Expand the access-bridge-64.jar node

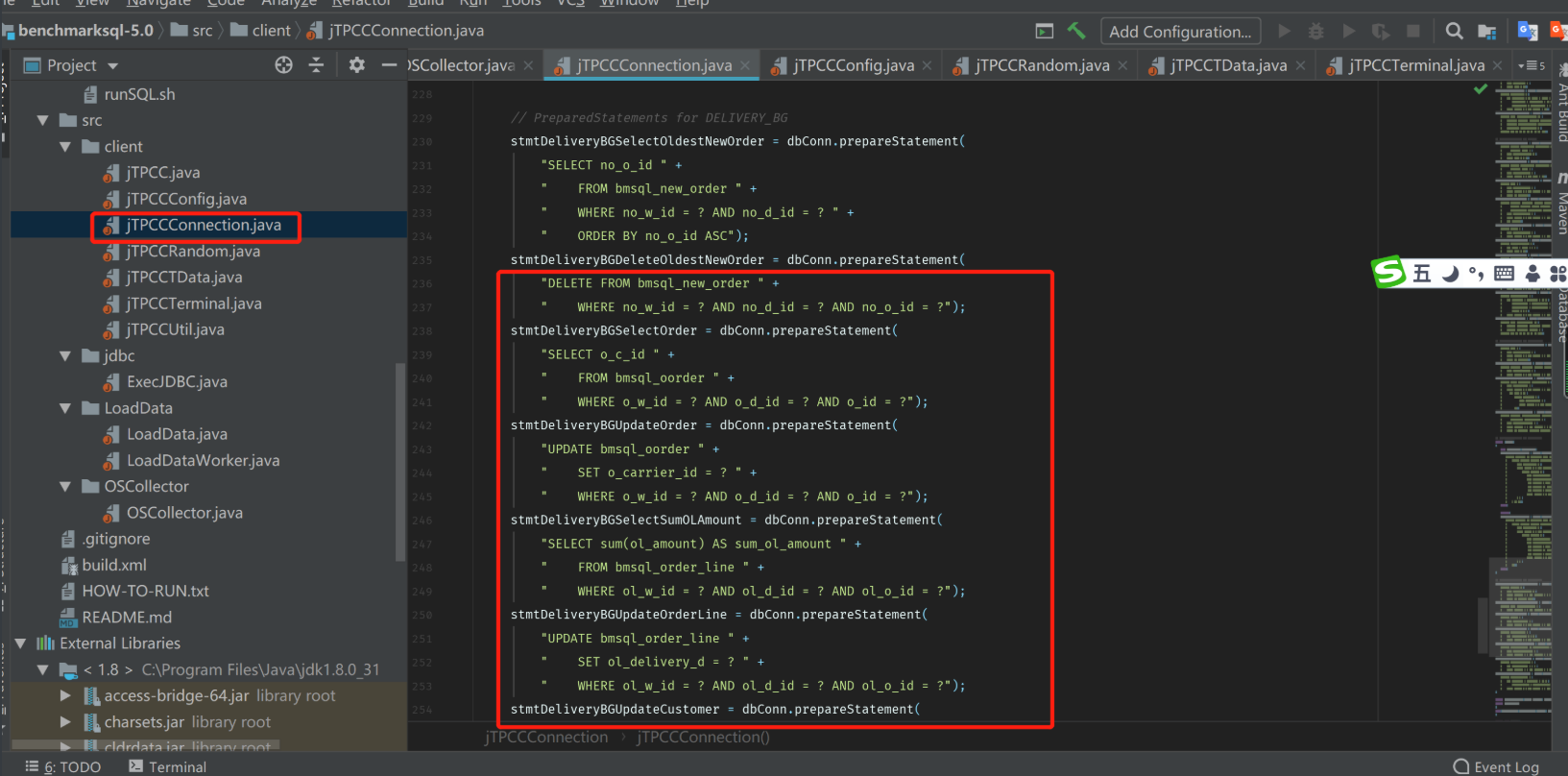tap(65, 695)
